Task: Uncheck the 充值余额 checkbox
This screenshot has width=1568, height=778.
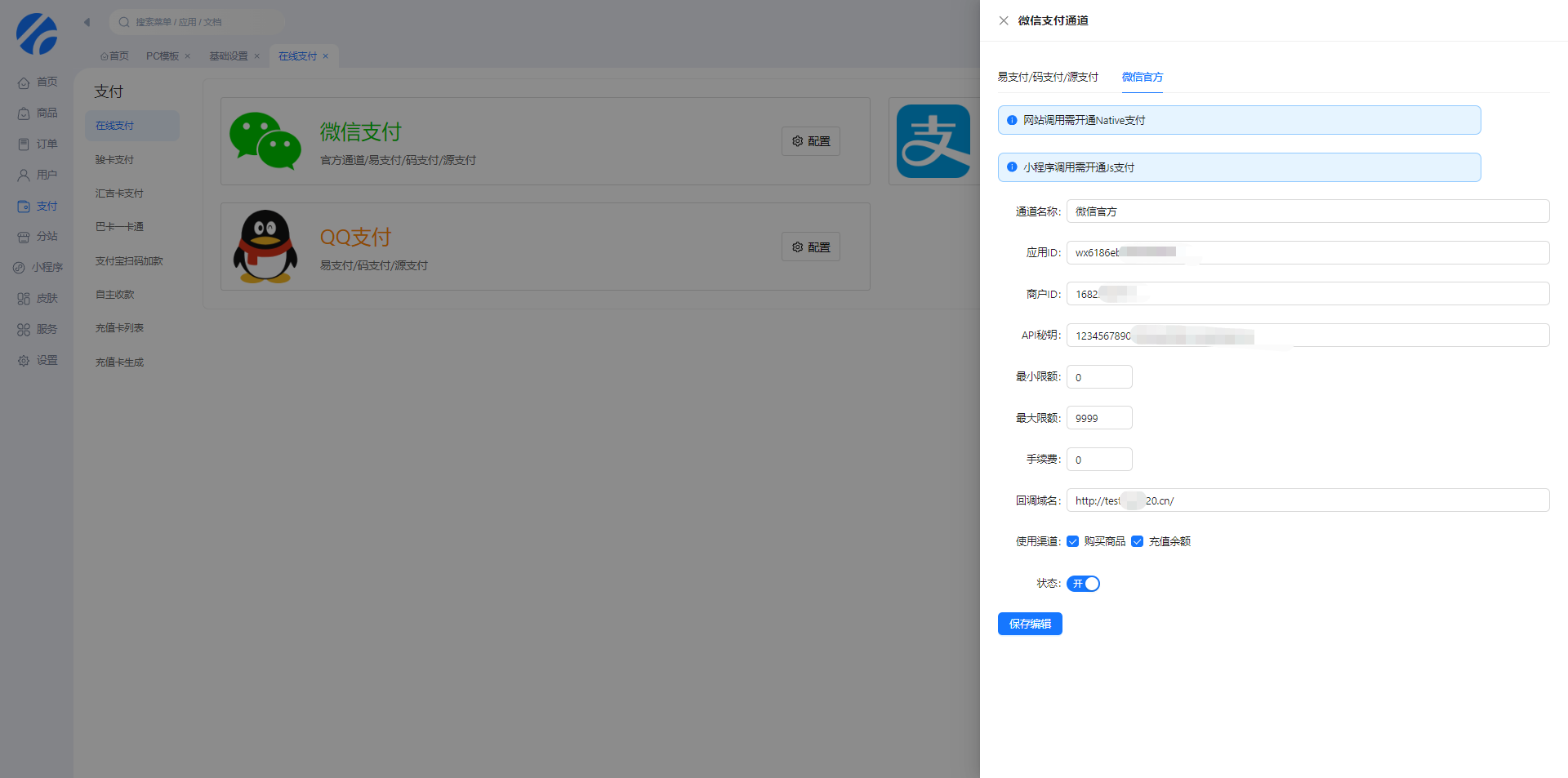Action: (1137, 541)
